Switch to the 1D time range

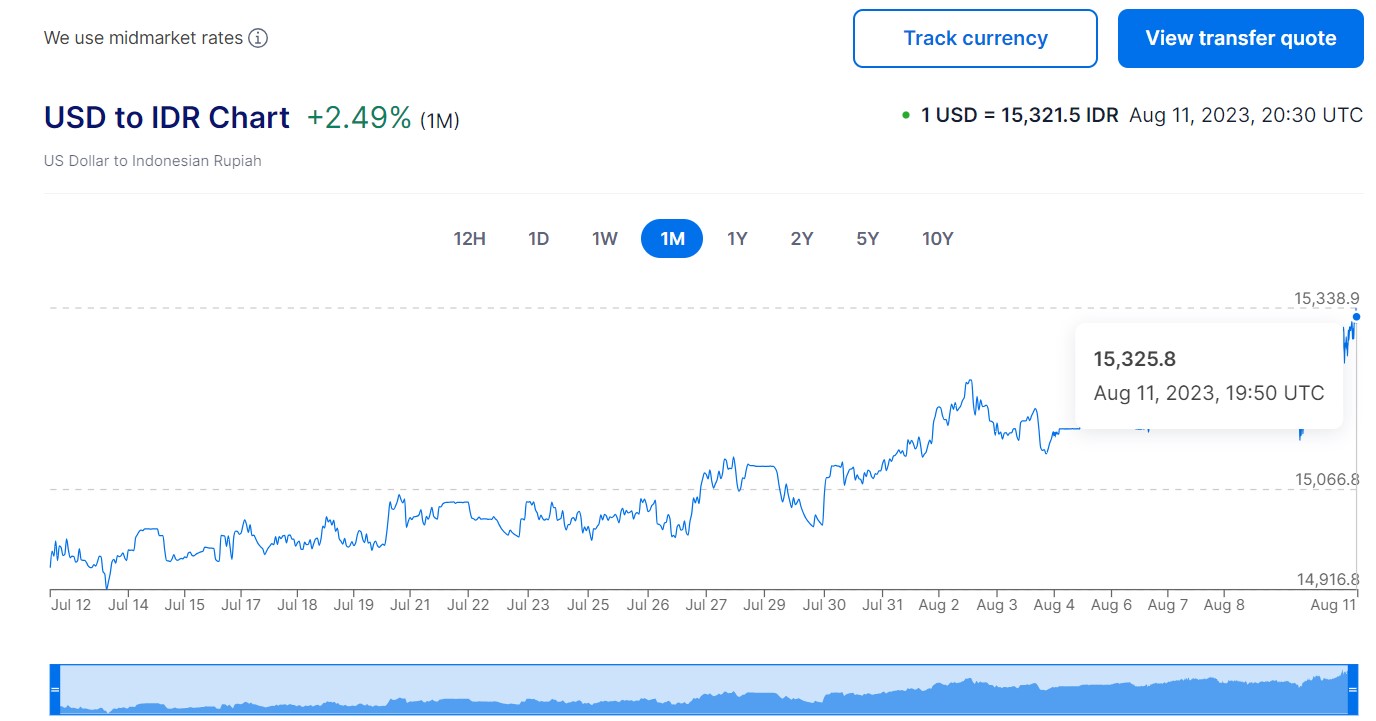(x=538, y=239)
